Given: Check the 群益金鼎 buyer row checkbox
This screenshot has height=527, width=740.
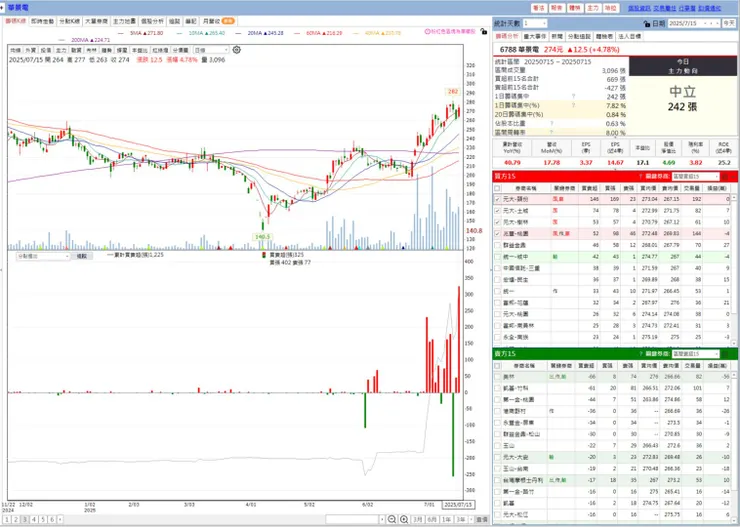Looking at the screenshot, I should tap(497, 245).
